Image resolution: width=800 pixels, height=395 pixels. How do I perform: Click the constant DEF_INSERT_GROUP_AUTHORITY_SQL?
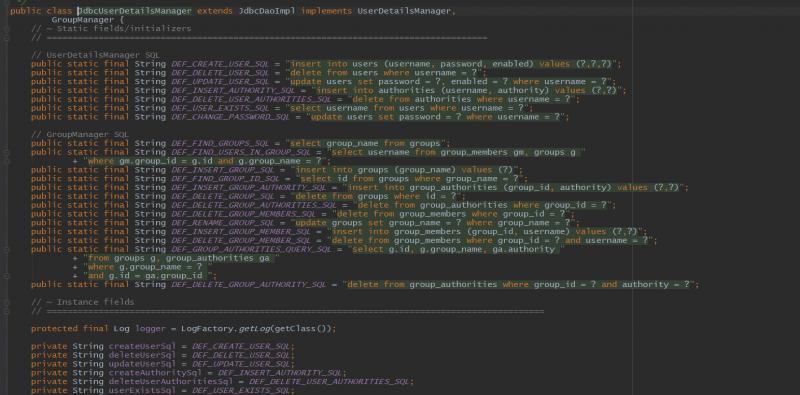[249, 187]
